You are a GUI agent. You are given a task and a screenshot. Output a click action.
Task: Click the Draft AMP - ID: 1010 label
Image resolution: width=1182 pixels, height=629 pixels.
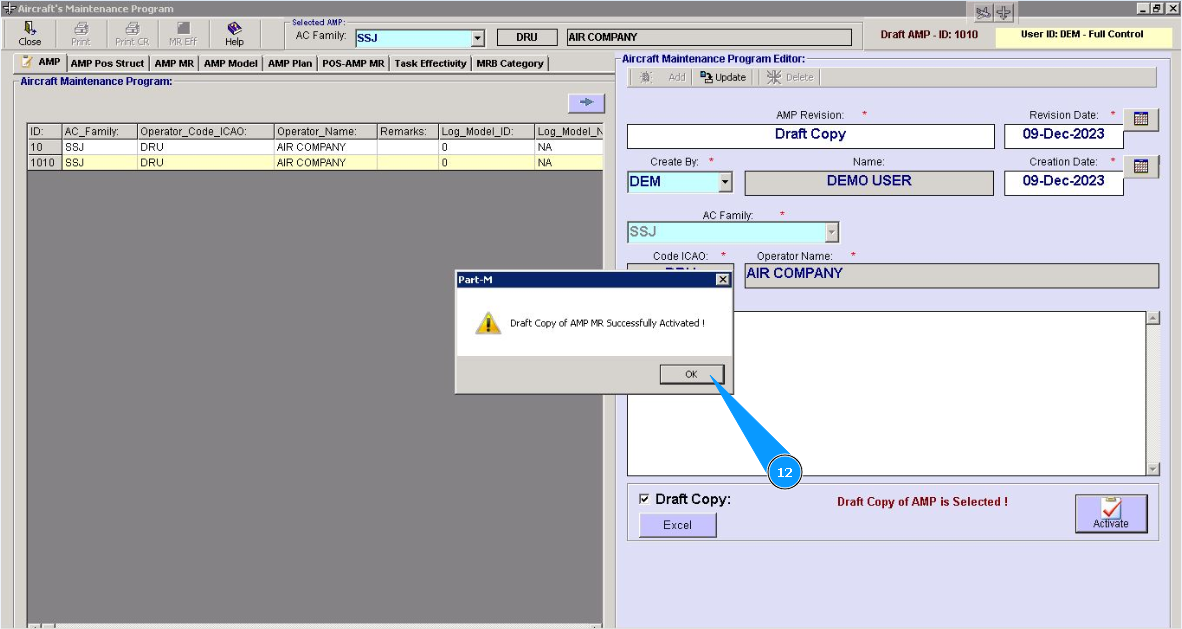pos(929,35)
